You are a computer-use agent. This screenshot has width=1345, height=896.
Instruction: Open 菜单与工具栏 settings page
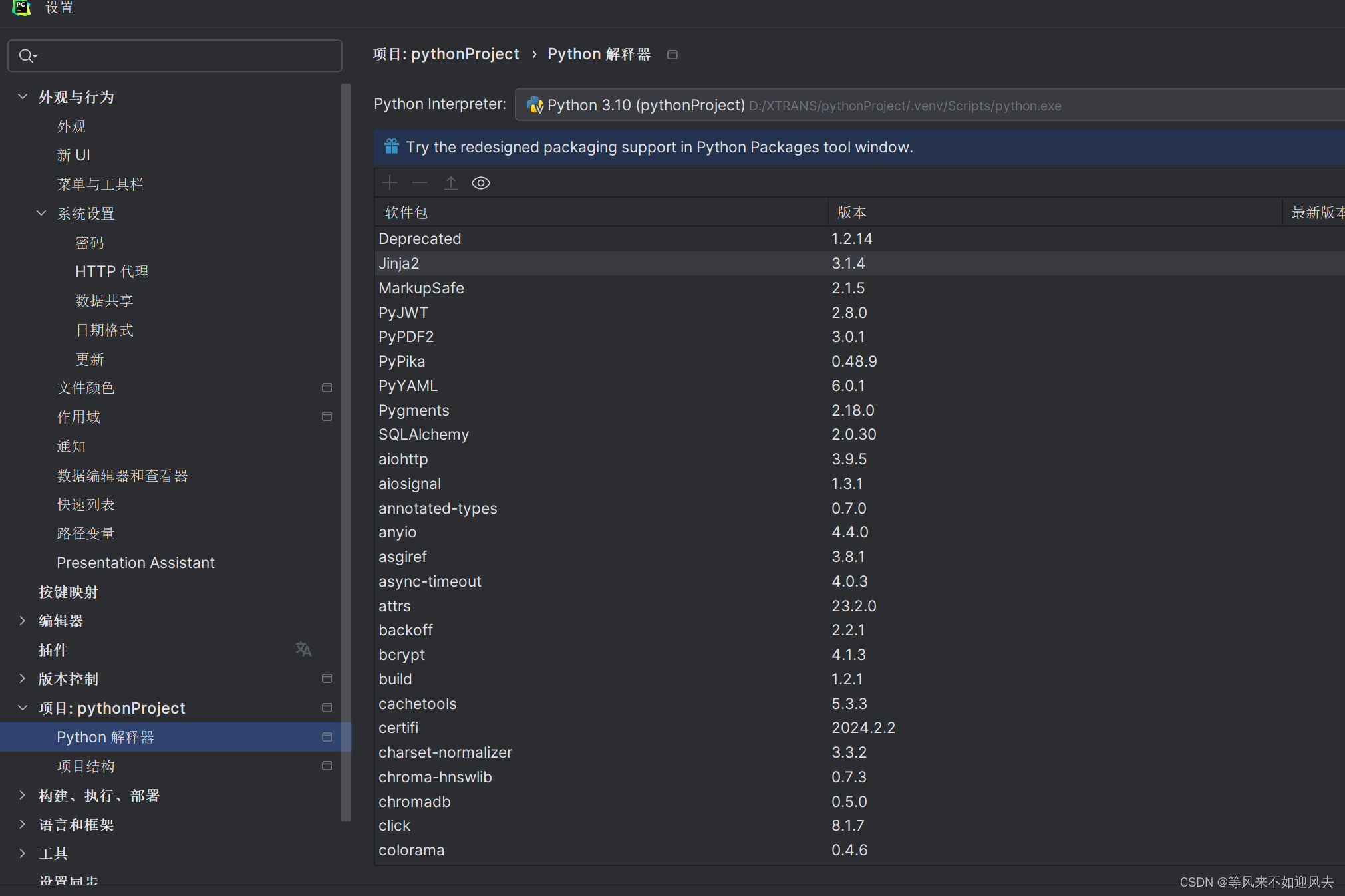100,184
